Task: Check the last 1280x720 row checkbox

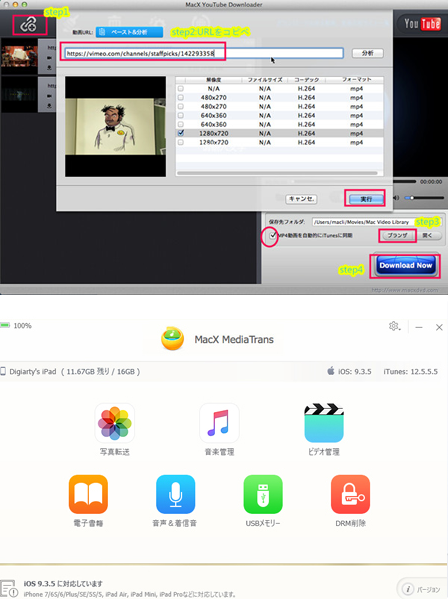Action: [181, 142]
